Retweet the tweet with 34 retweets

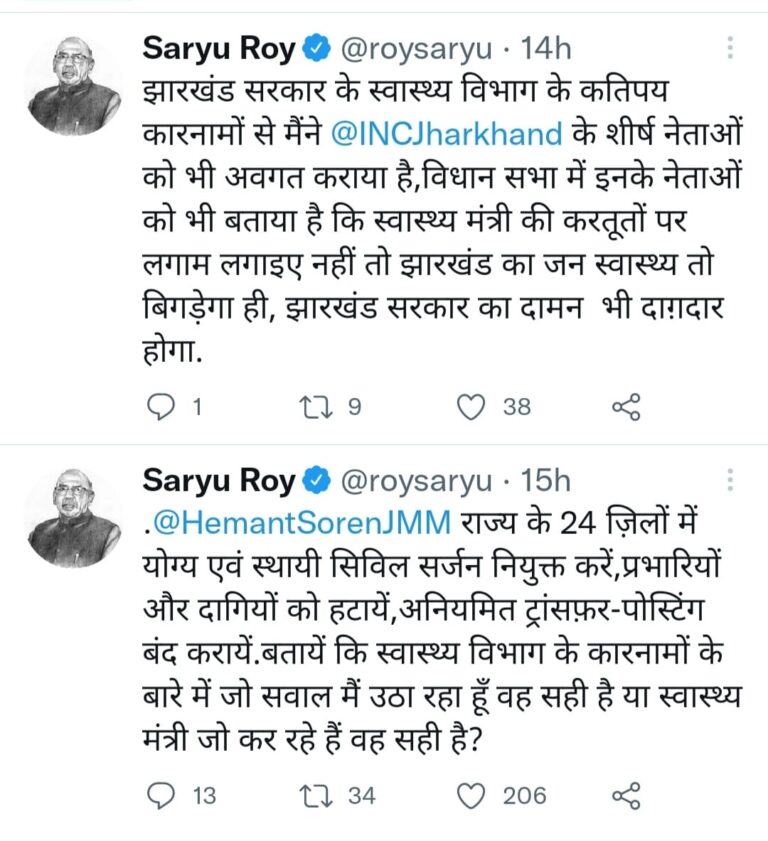315,795
